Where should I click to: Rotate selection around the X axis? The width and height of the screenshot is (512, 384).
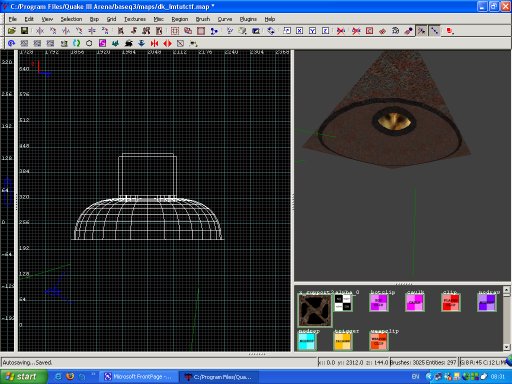(53, 31)
